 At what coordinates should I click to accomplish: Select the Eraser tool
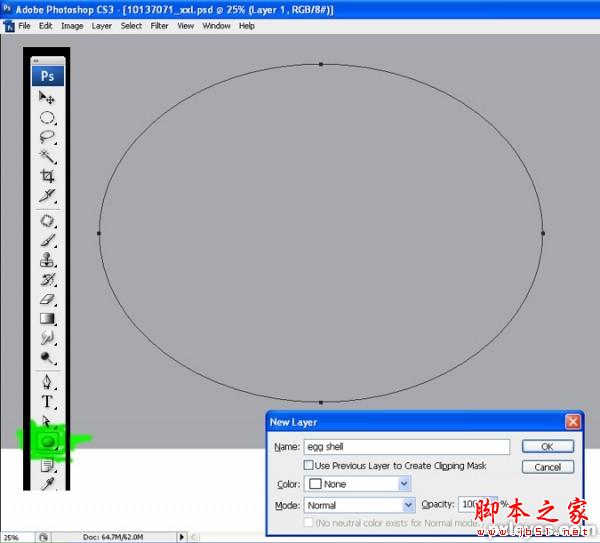(x=47, y=299)
